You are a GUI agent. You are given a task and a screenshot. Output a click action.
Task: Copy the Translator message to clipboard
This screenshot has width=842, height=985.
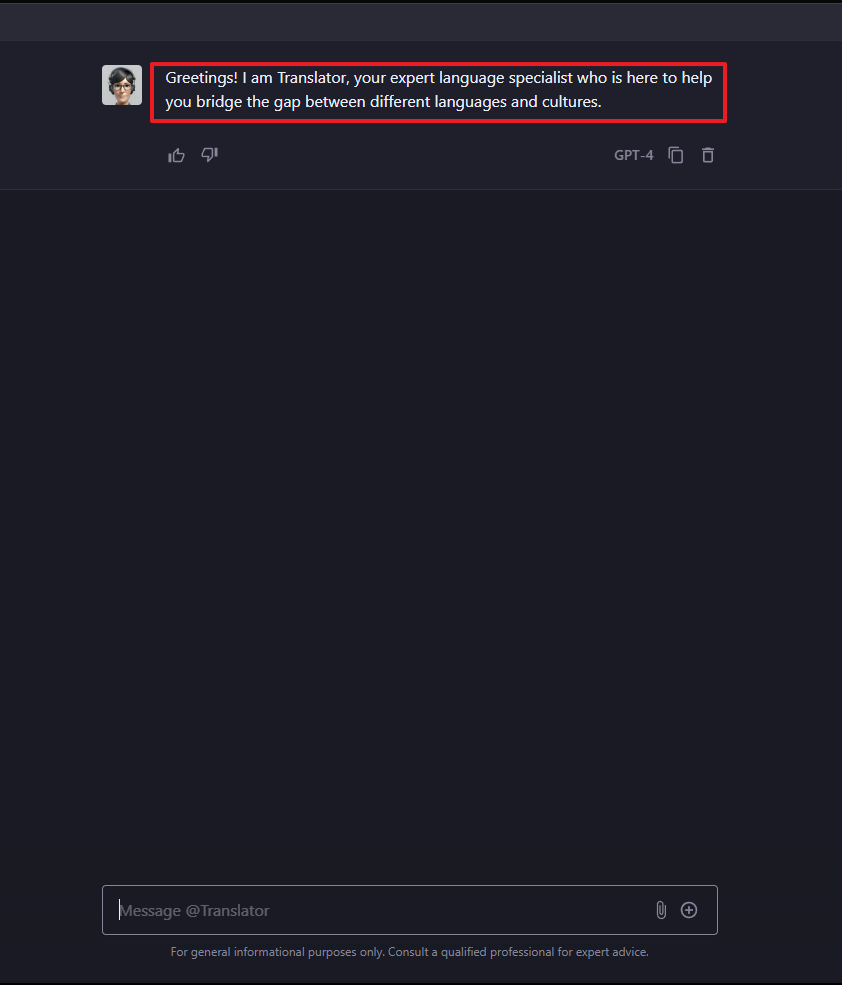point(675,155)
